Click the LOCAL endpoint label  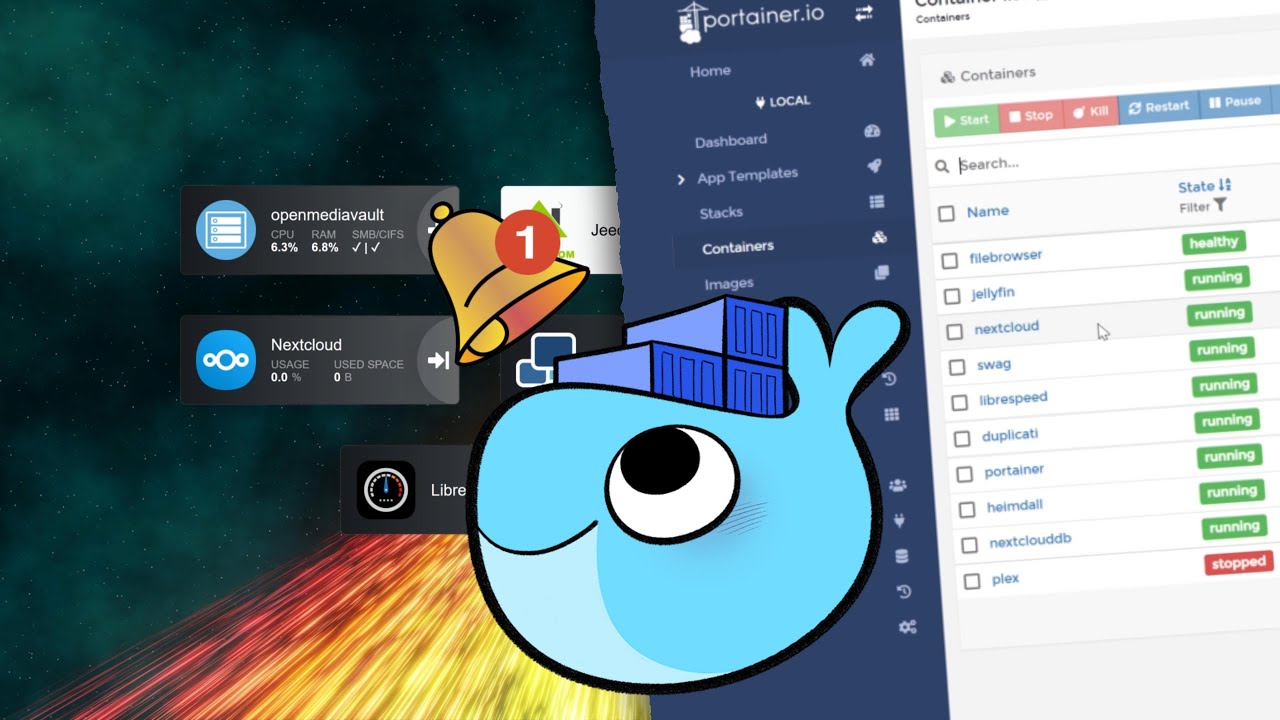click(x=783, y=101)
